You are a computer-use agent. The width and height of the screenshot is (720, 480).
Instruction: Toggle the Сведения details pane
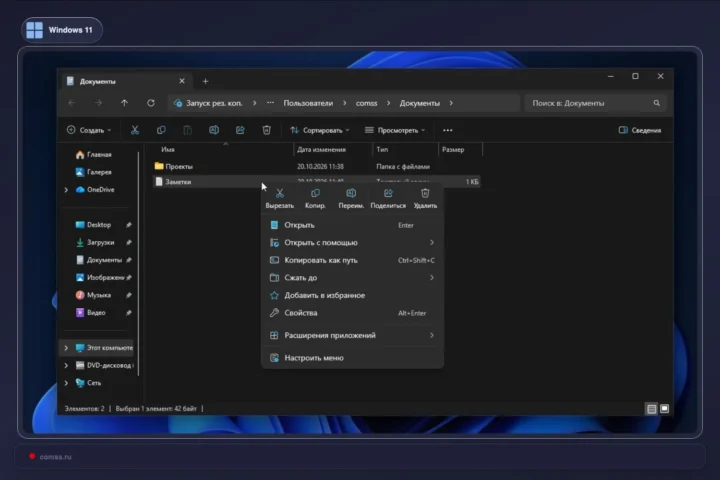pos(640,130)
